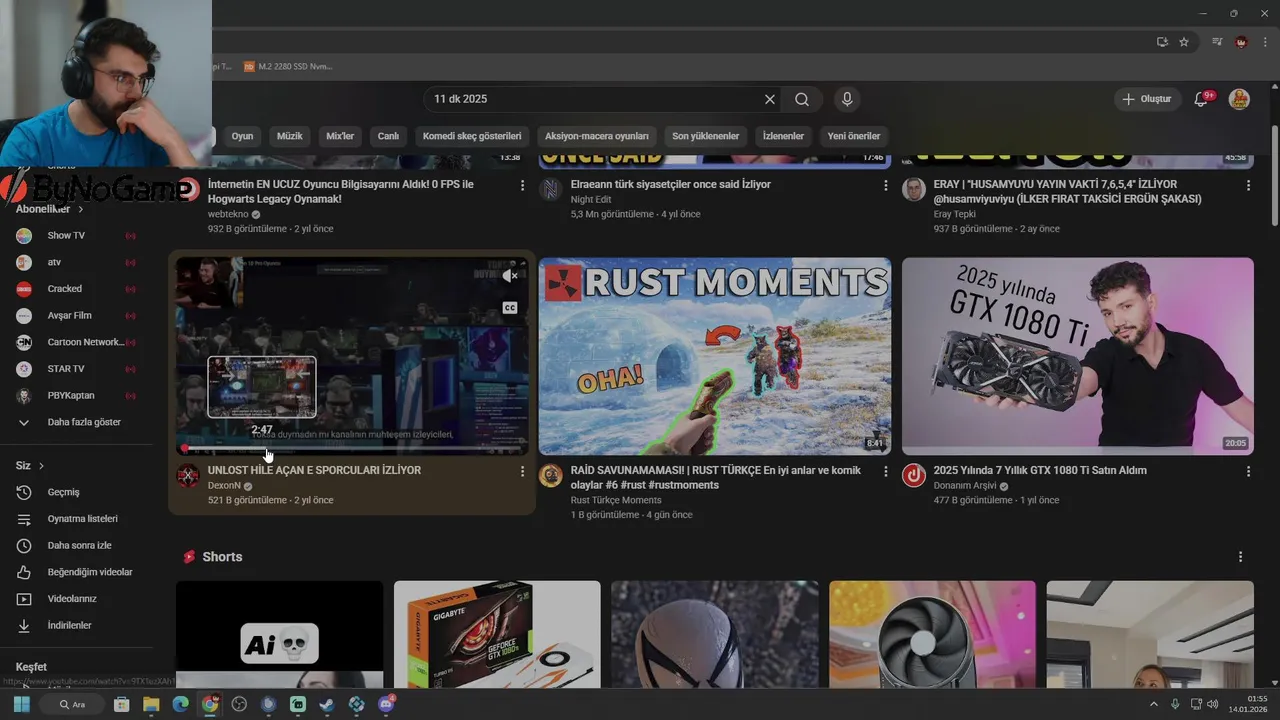The width and height of the screenshot is (1280, 720).
Task: Start voice search with the microphone icon
Action: pyautogui.click(x=847, y=99)
